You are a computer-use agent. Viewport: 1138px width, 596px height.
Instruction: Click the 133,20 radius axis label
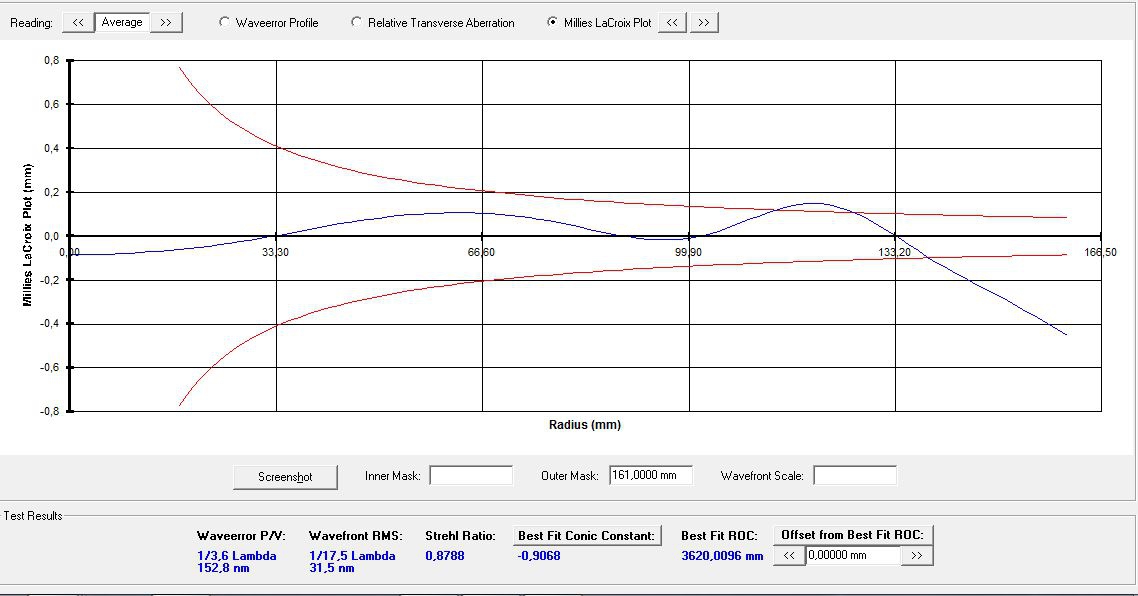click(894, 253)
